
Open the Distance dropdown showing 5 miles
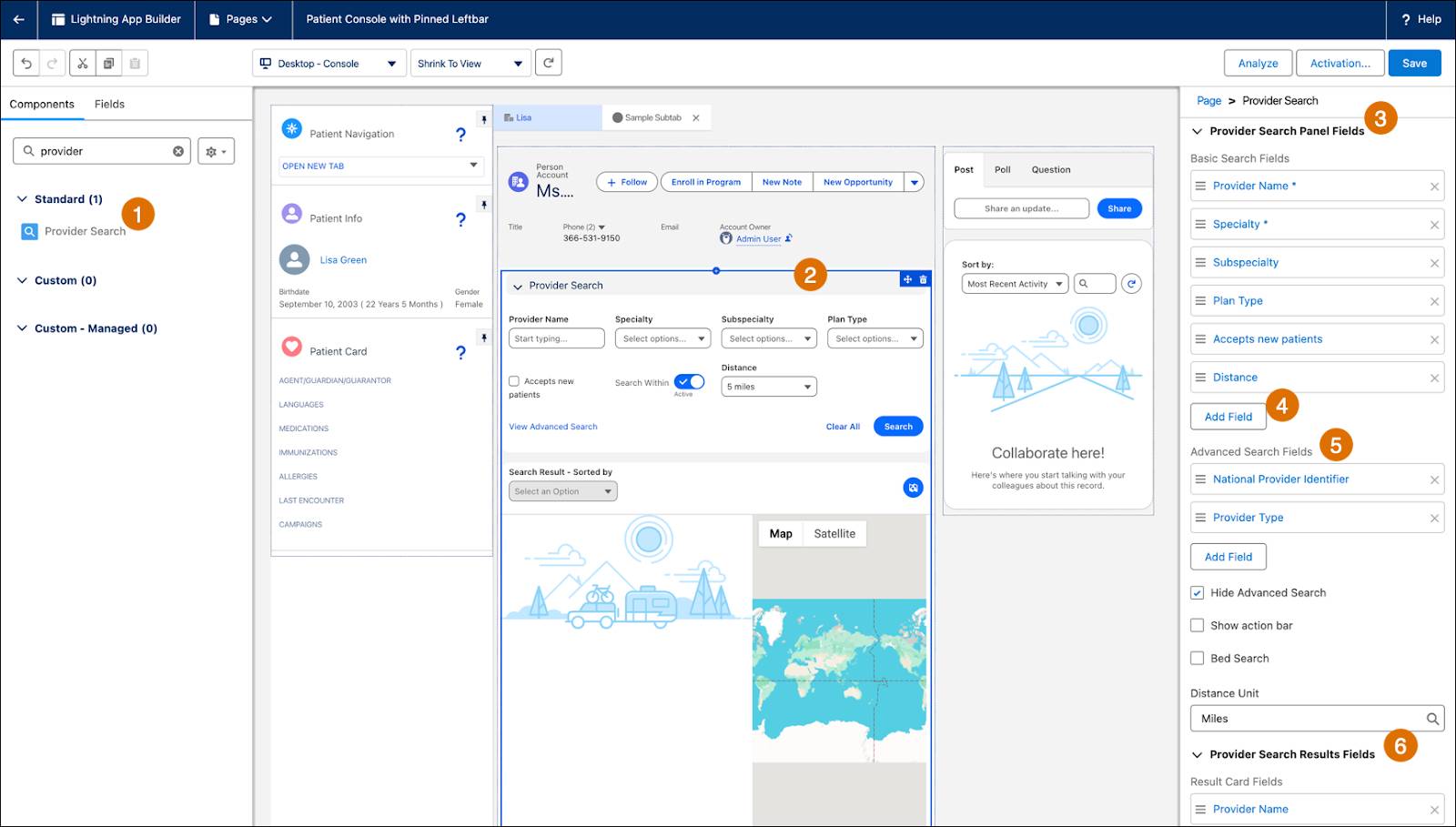click(767, 386)
